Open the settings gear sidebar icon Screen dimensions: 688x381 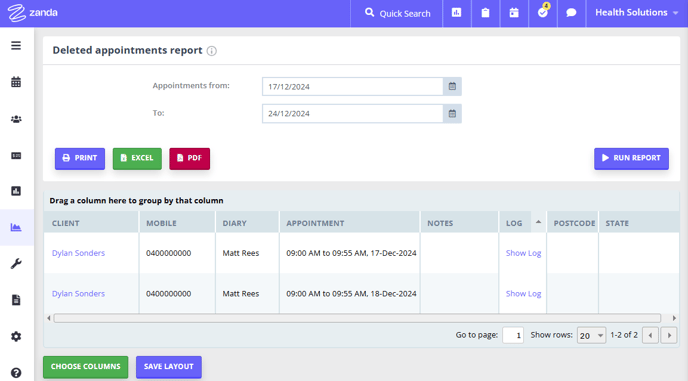pos(16,337)
